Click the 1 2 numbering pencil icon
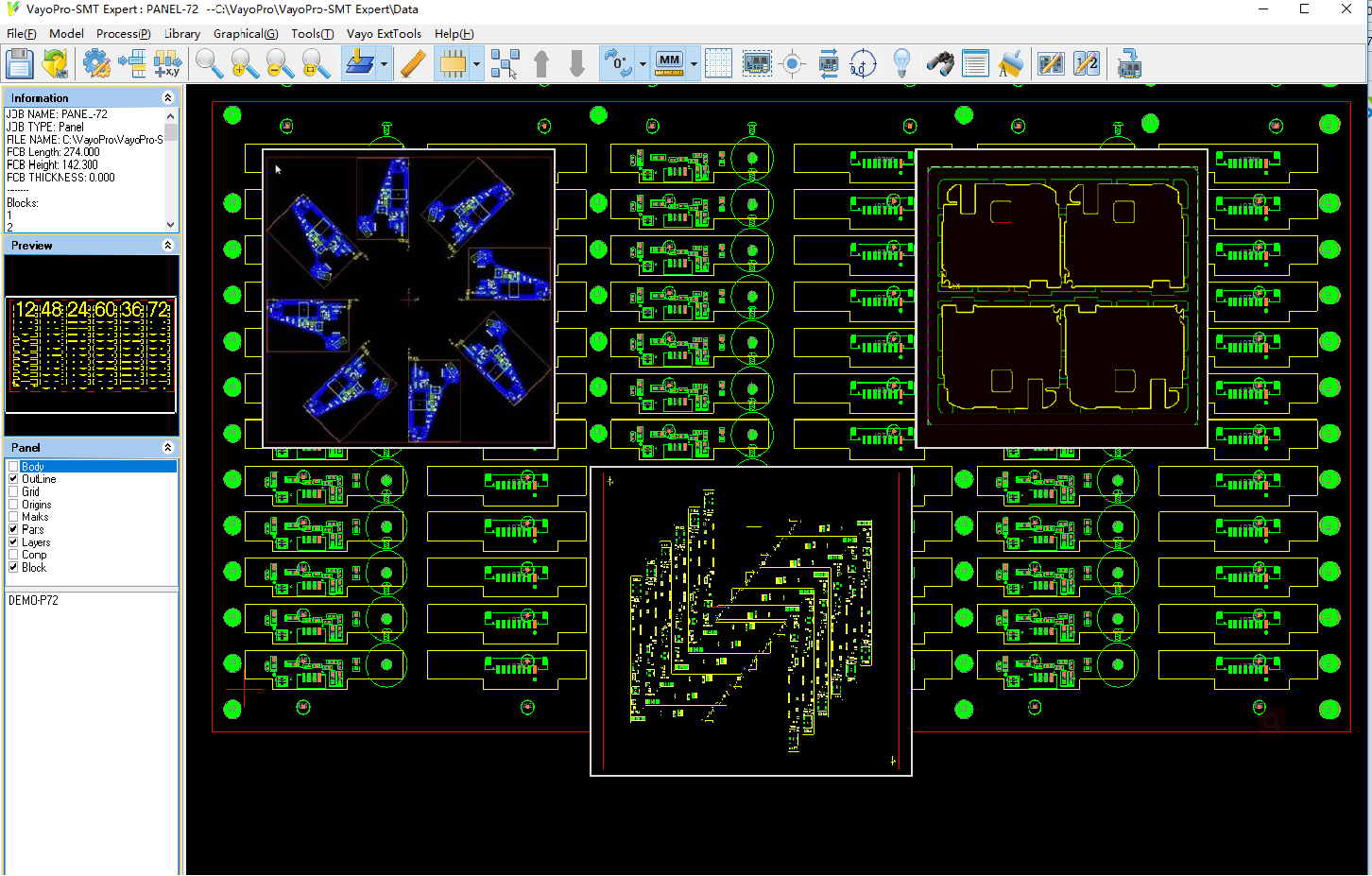Image resolution: width=1372 pixels, height=876 pixels. click(1087, 64)
